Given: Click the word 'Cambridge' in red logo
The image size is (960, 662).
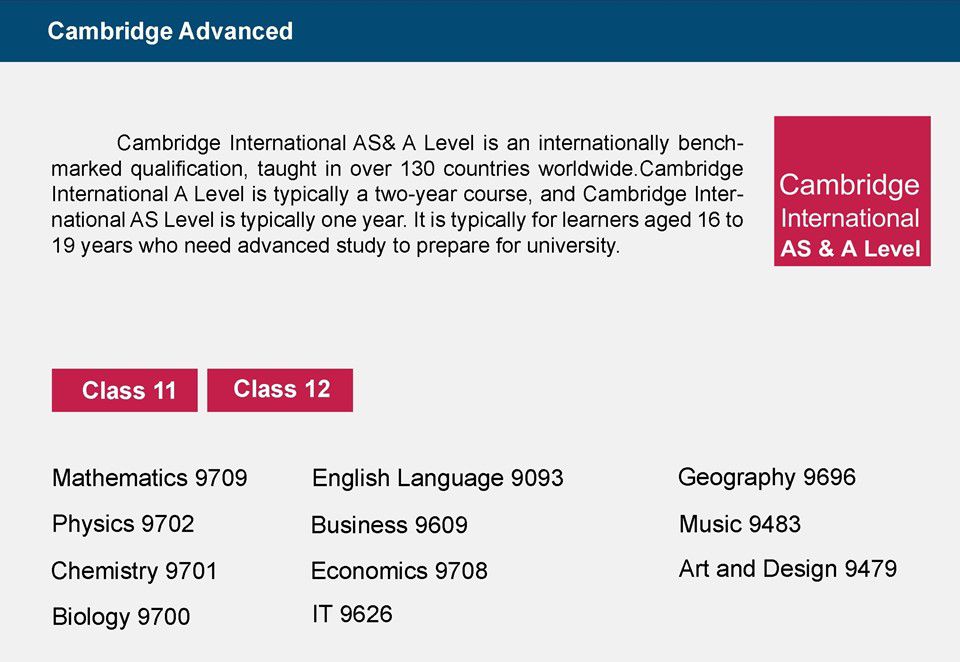Looking at the screenshot, I should tap(849, 185).
